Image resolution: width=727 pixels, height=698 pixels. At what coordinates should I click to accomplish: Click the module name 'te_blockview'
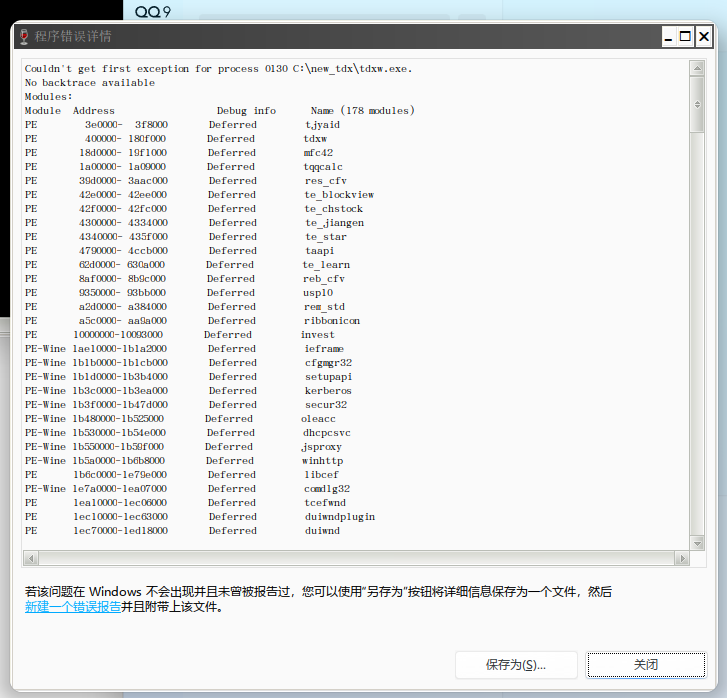pyautogui.click(x=339, y=195)
